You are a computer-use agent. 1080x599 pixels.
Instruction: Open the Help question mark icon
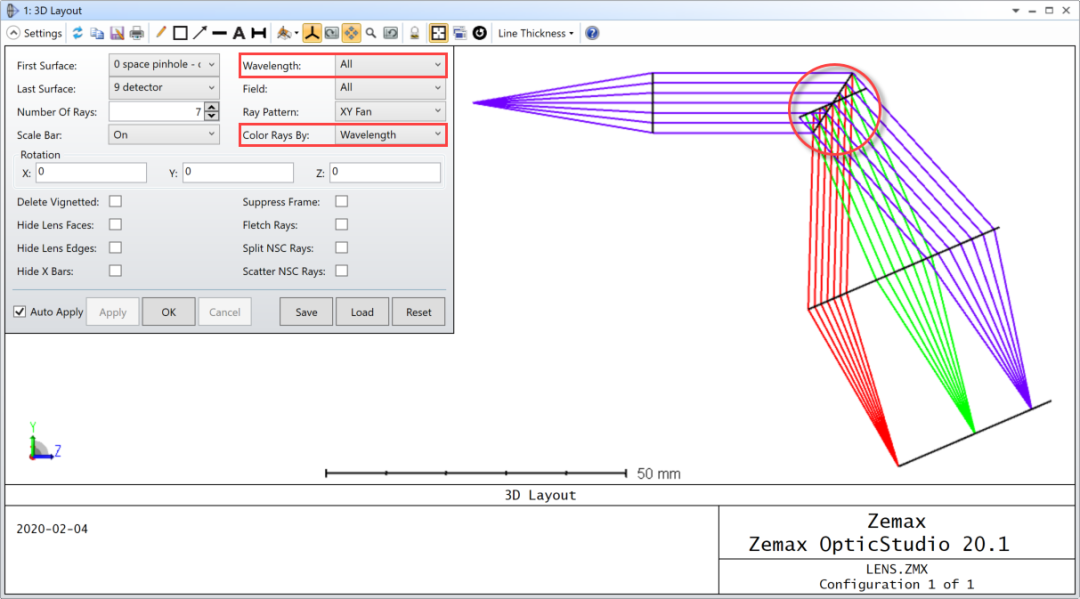591,32
